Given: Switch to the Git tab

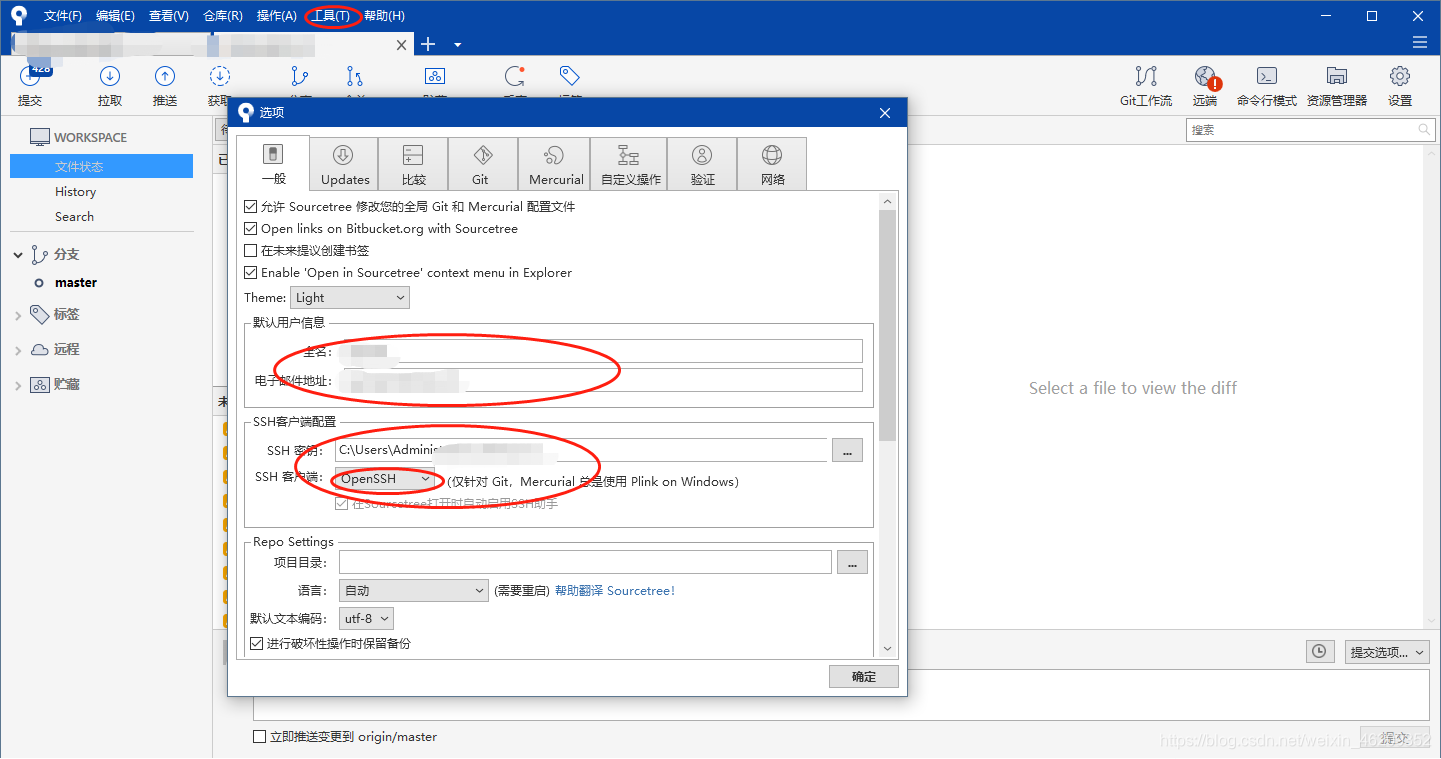Looking at the screenshot, I should (482, 164).
